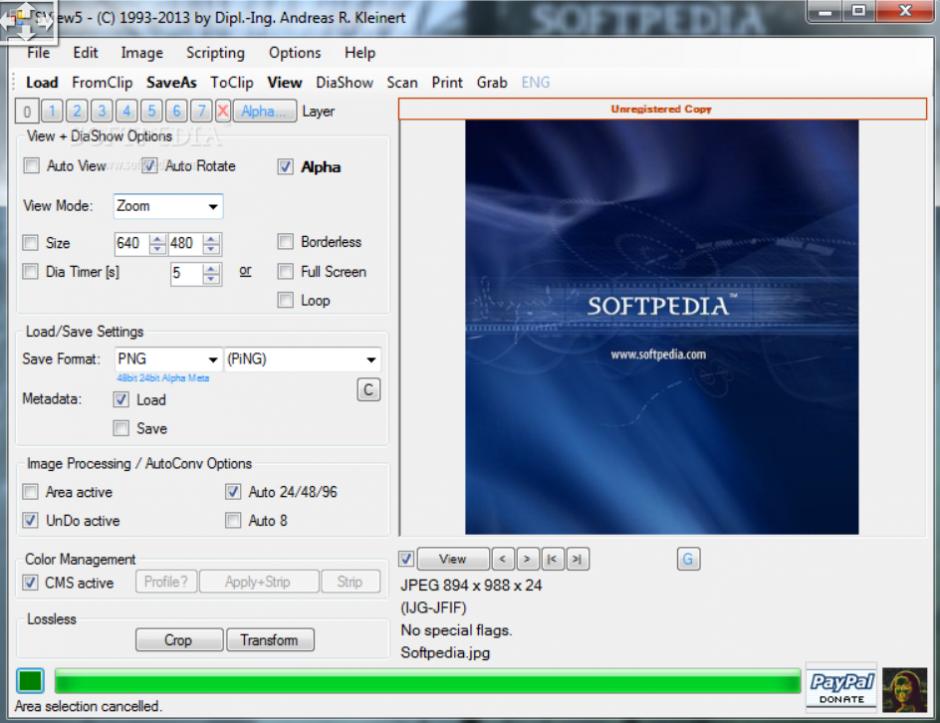940x723 pixels.
Task: Open the Image menu
Action: tap(142, 53)
